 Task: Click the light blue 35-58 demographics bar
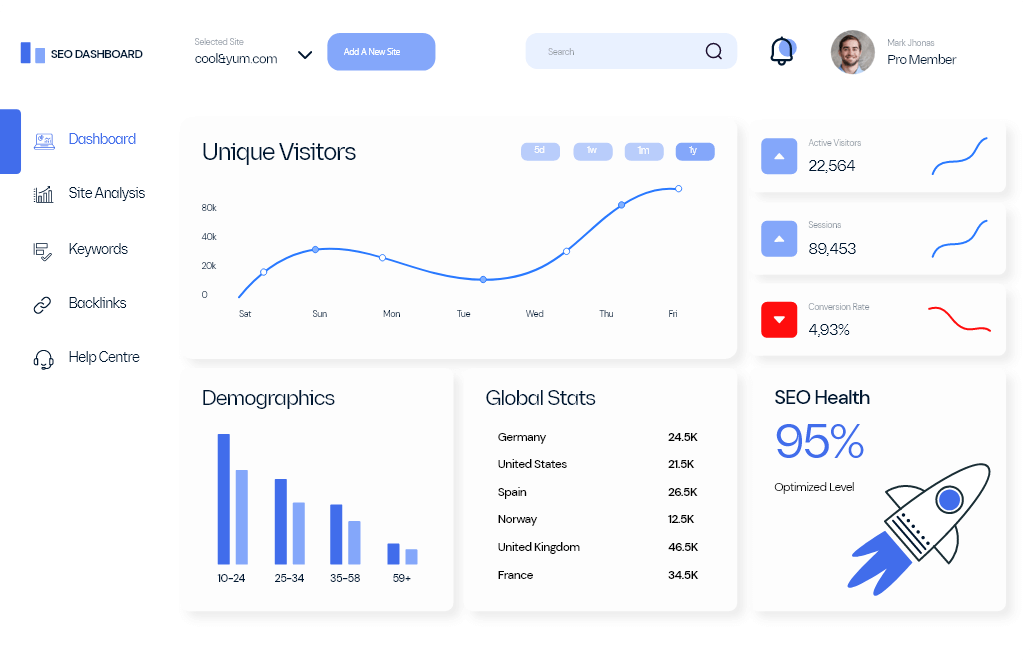(354, 543)
